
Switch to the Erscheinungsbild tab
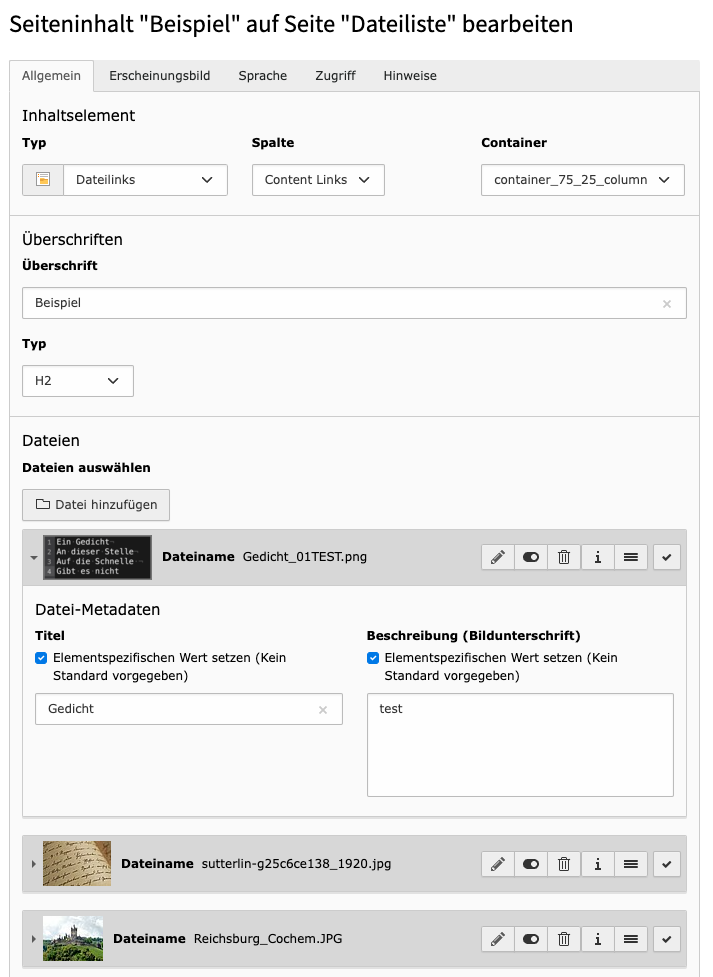(160, 76)
